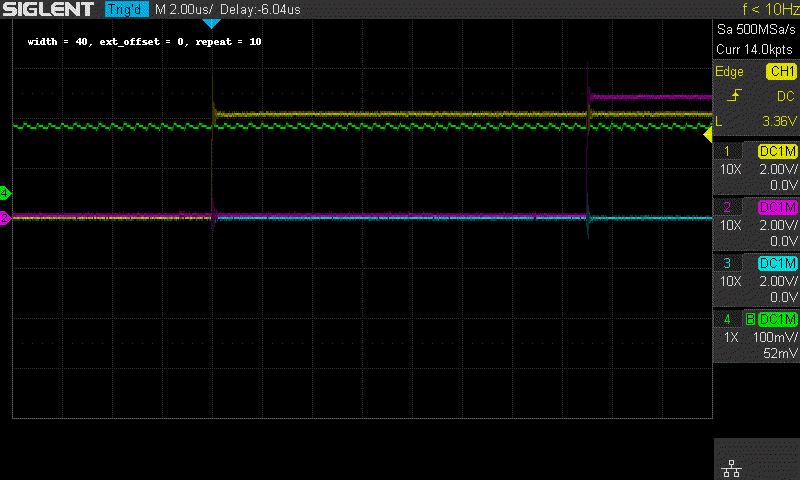Click the yellow trigger level arrow marker
Screen dimensions: 800x480
(x=708, y=135)
